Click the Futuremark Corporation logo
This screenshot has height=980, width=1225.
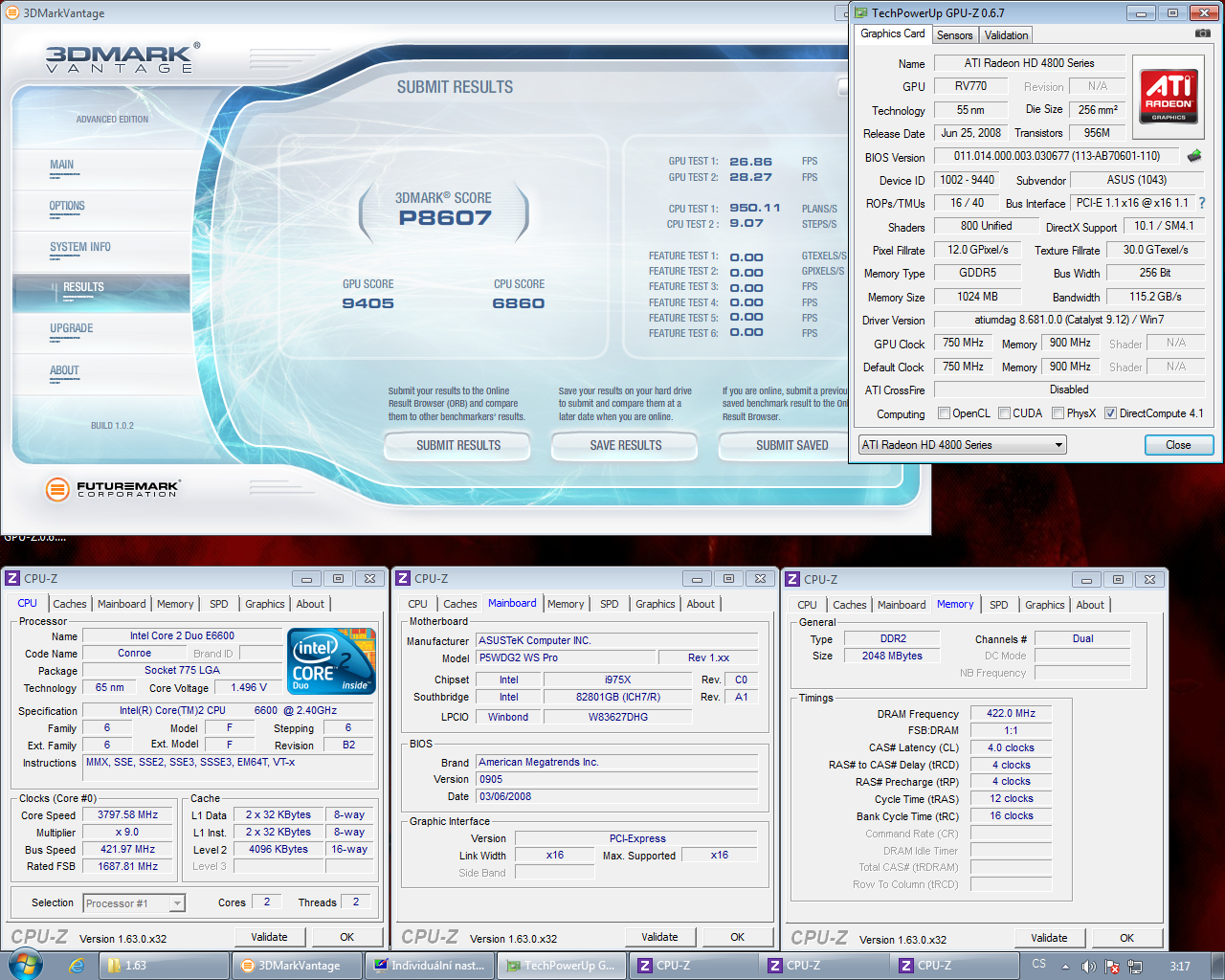tap(112, 489)
